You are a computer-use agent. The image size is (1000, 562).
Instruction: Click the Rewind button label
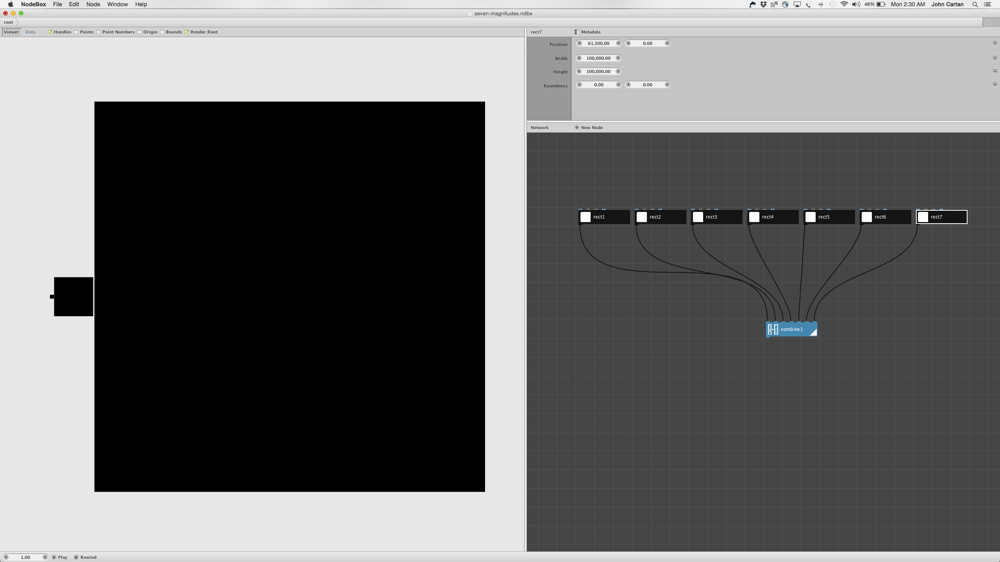(89, 557)
